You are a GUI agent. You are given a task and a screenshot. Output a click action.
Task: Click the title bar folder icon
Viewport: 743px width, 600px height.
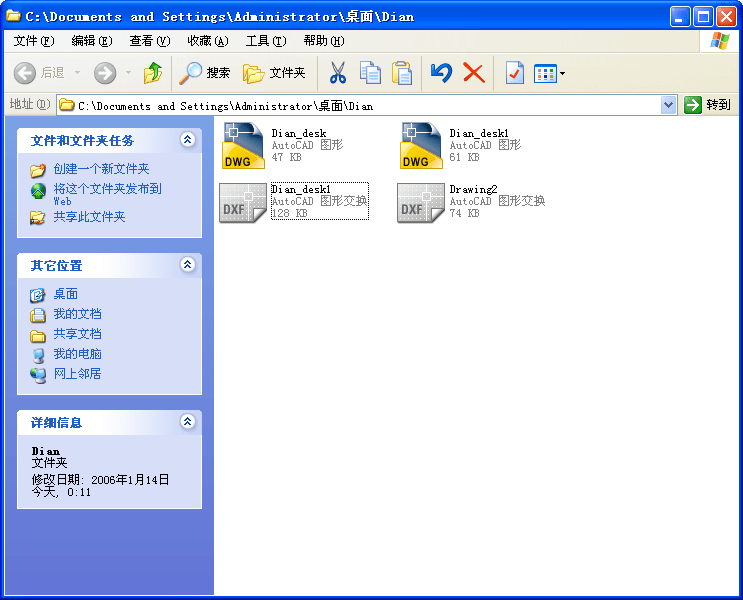(13, 16)
